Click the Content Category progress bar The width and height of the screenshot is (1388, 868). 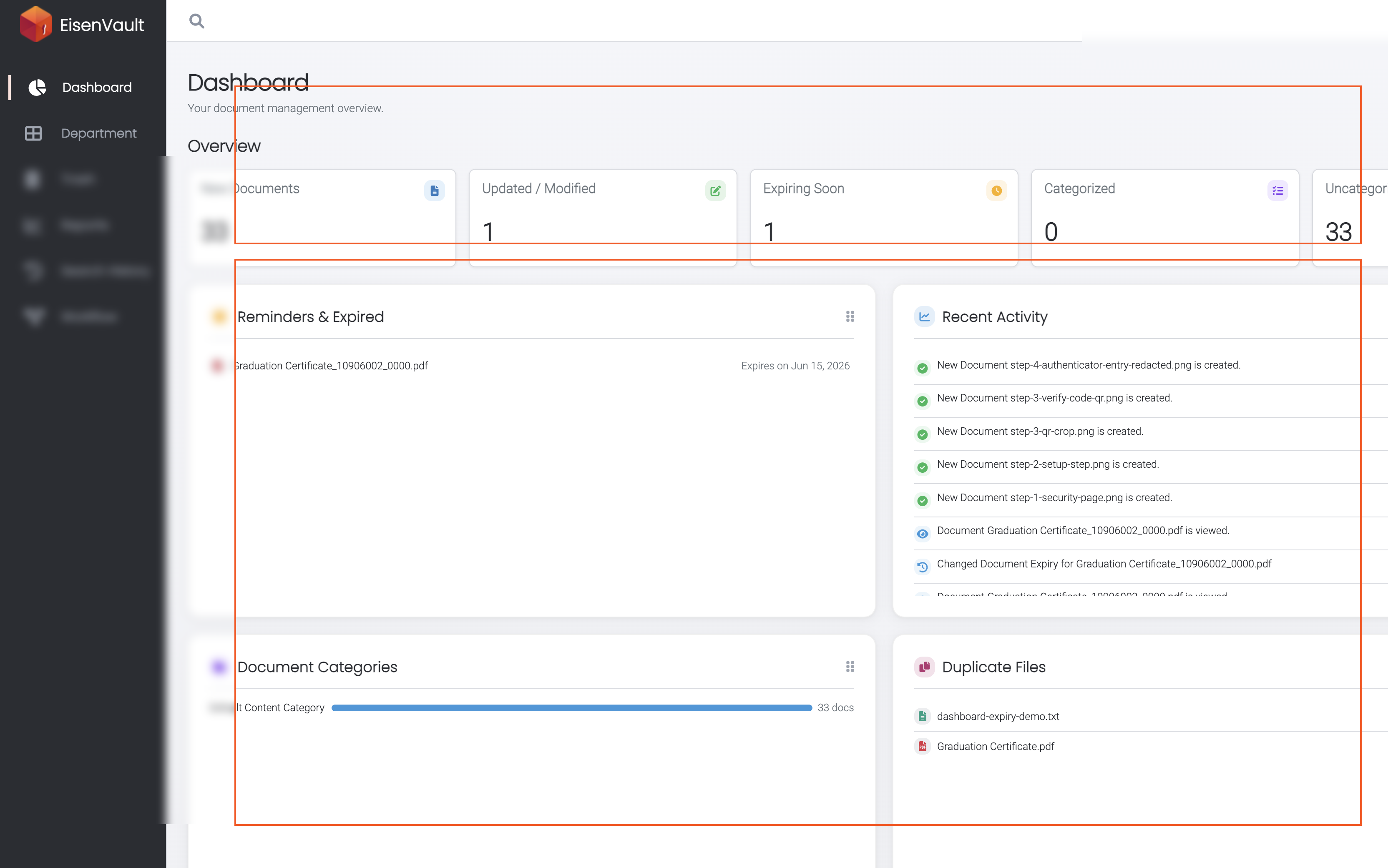tap(572, 708)
